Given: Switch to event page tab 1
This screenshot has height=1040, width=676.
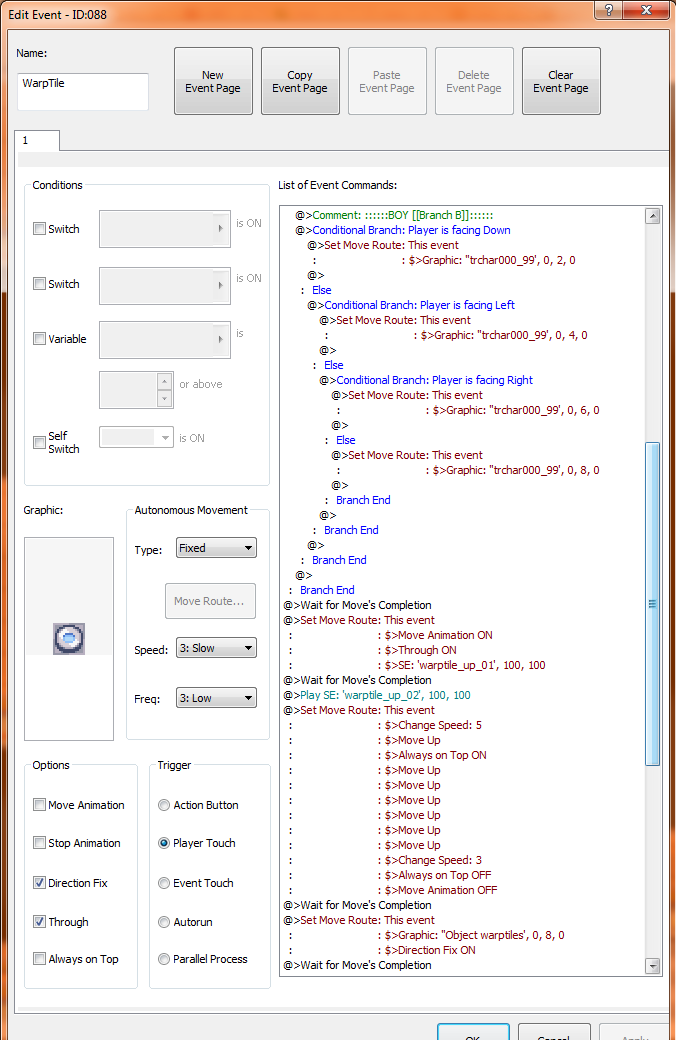Looking at the screenshot, I should point(37,141).
